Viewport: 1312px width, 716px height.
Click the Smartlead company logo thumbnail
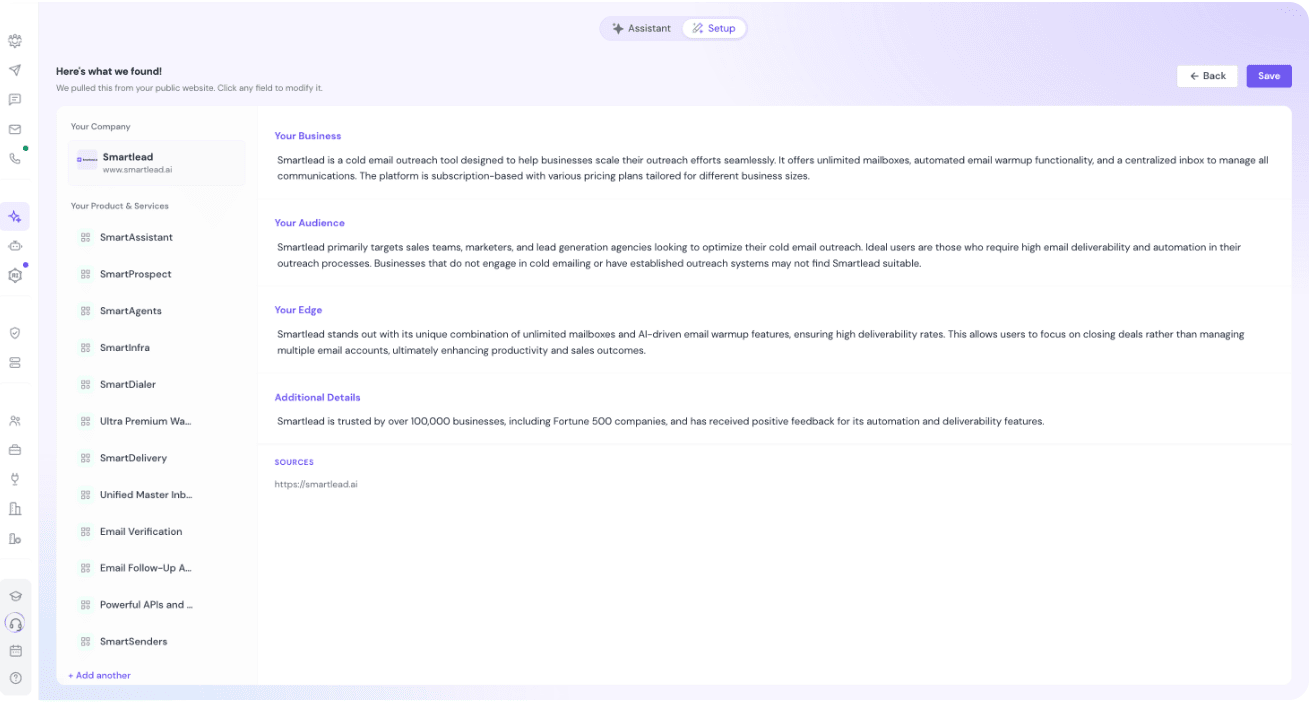coord(87,160)
